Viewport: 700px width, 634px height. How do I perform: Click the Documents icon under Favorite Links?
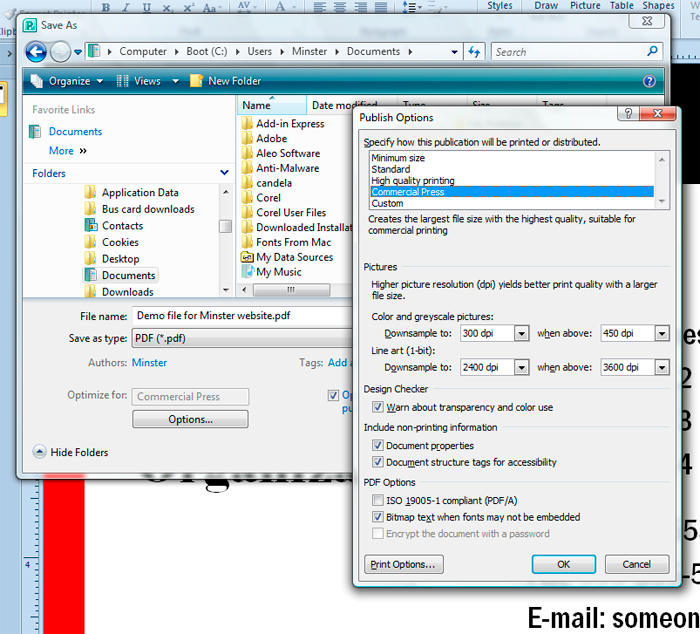point(36,131)
